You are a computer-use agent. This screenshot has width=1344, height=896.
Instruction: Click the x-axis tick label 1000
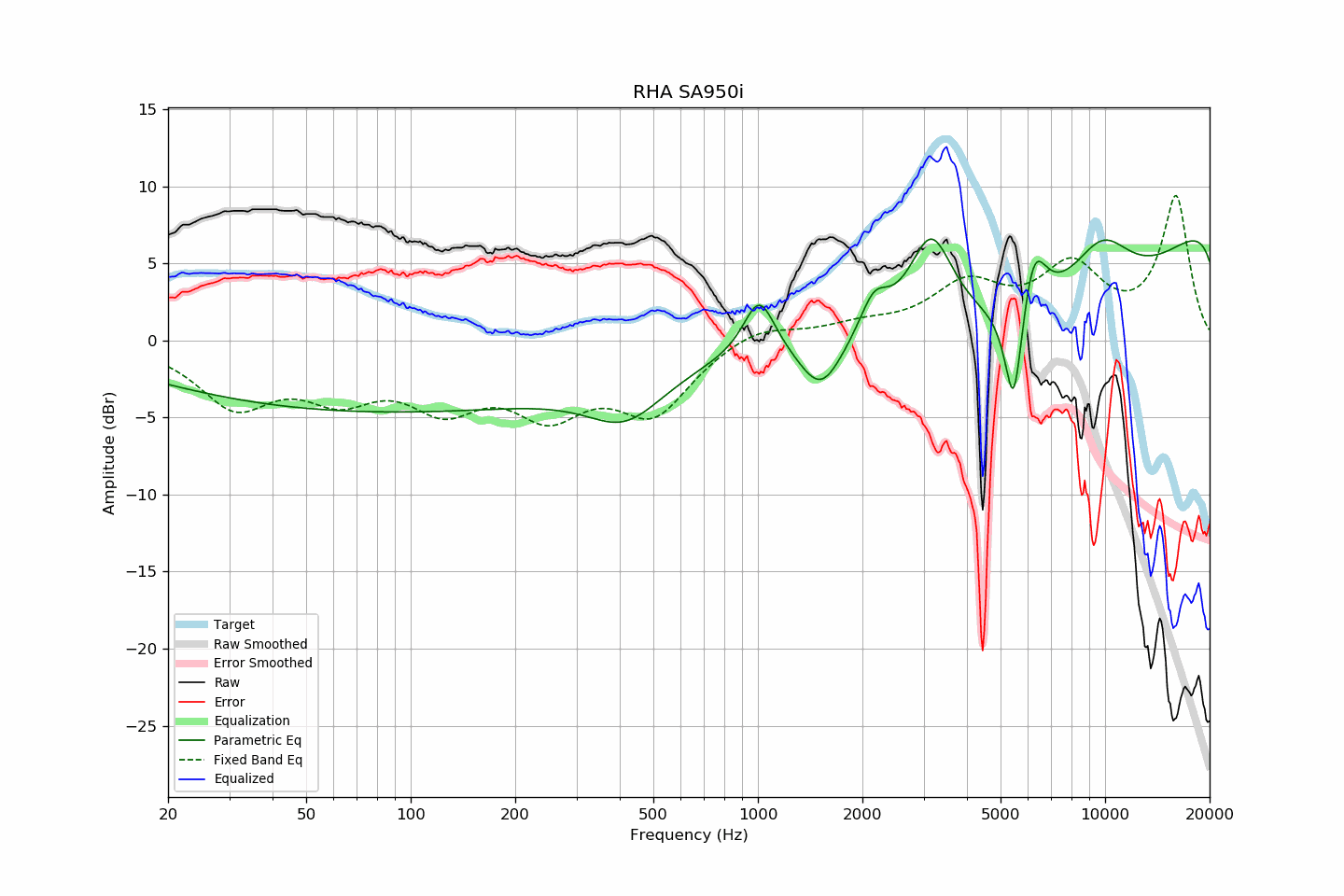coord(758,814)
